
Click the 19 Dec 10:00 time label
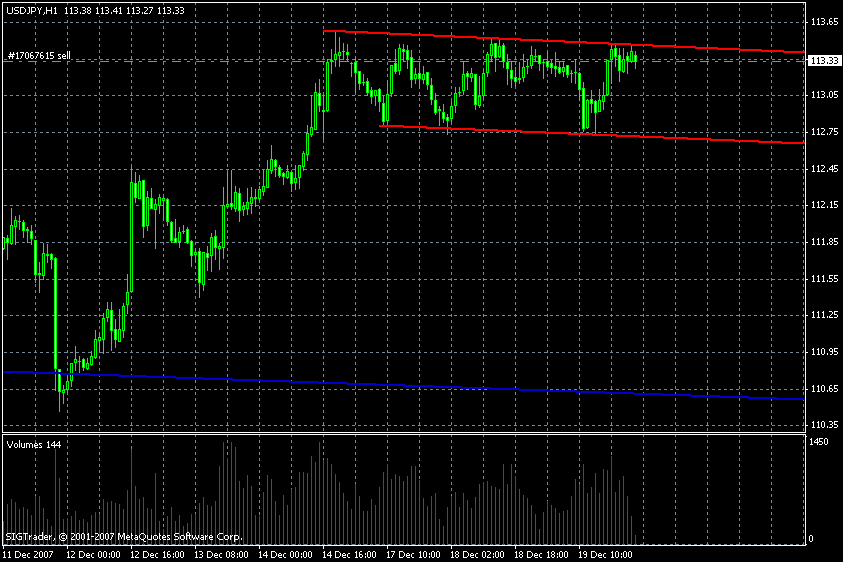tap(605, 554)
